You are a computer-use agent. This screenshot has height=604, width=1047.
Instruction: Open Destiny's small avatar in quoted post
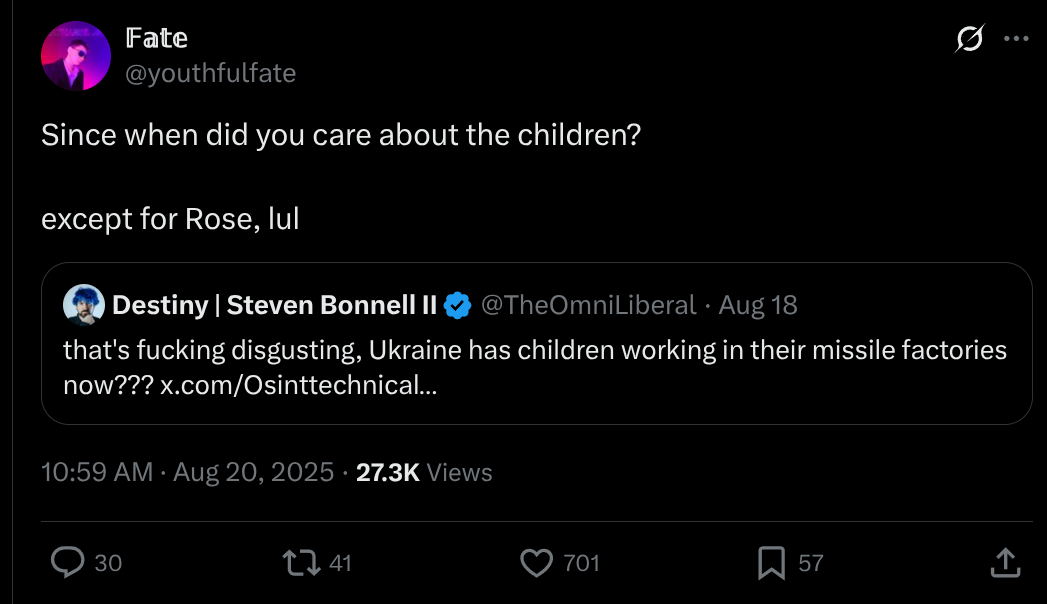[83, 305]
